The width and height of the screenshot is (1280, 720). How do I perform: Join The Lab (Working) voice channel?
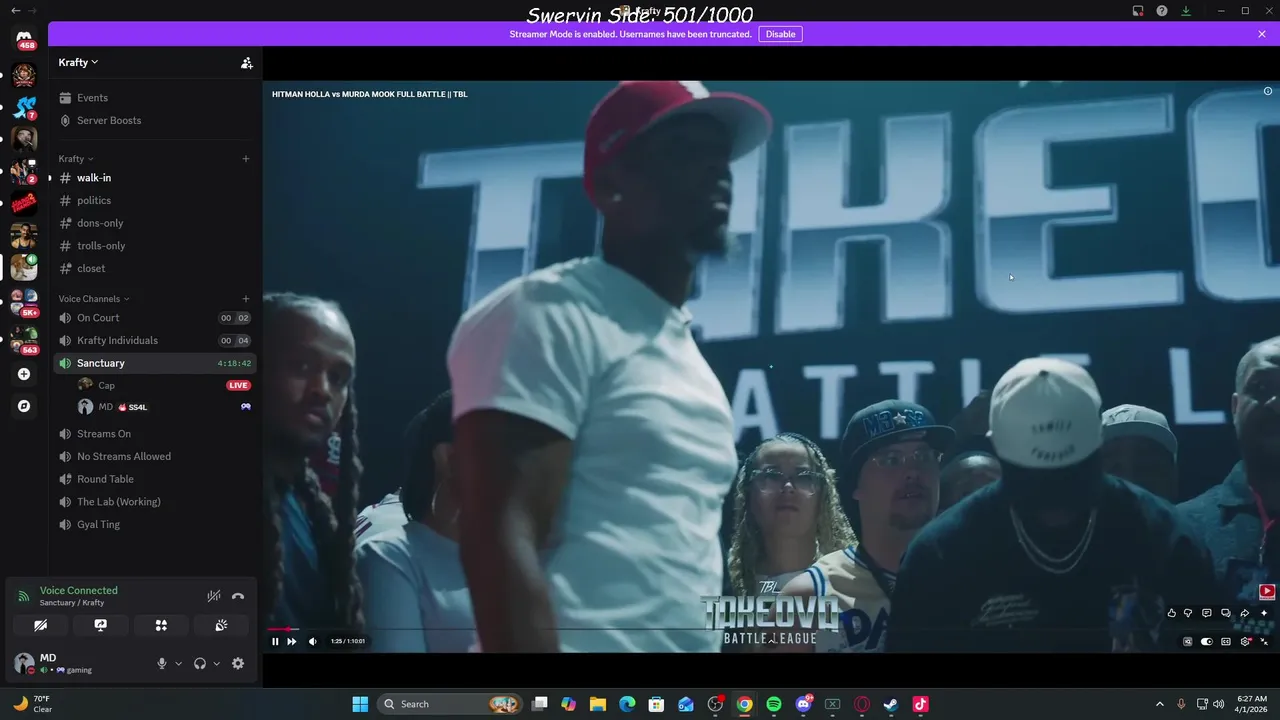[x=155, y=502]
